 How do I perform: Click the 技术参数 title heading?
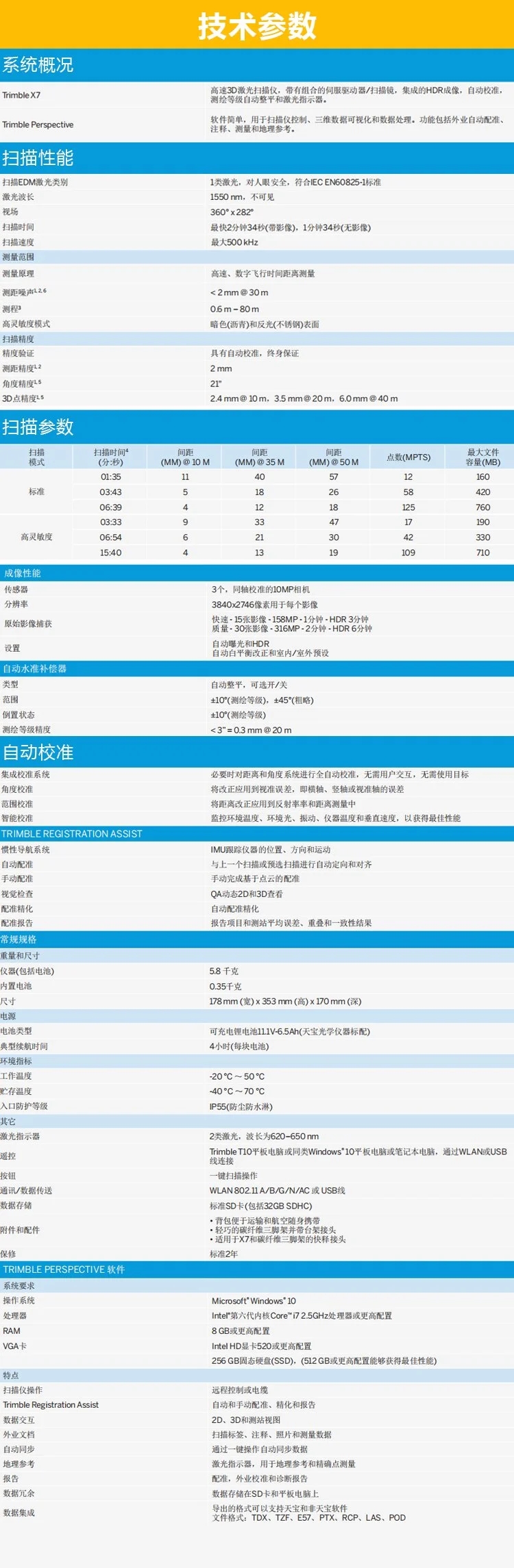click(257, 25)
